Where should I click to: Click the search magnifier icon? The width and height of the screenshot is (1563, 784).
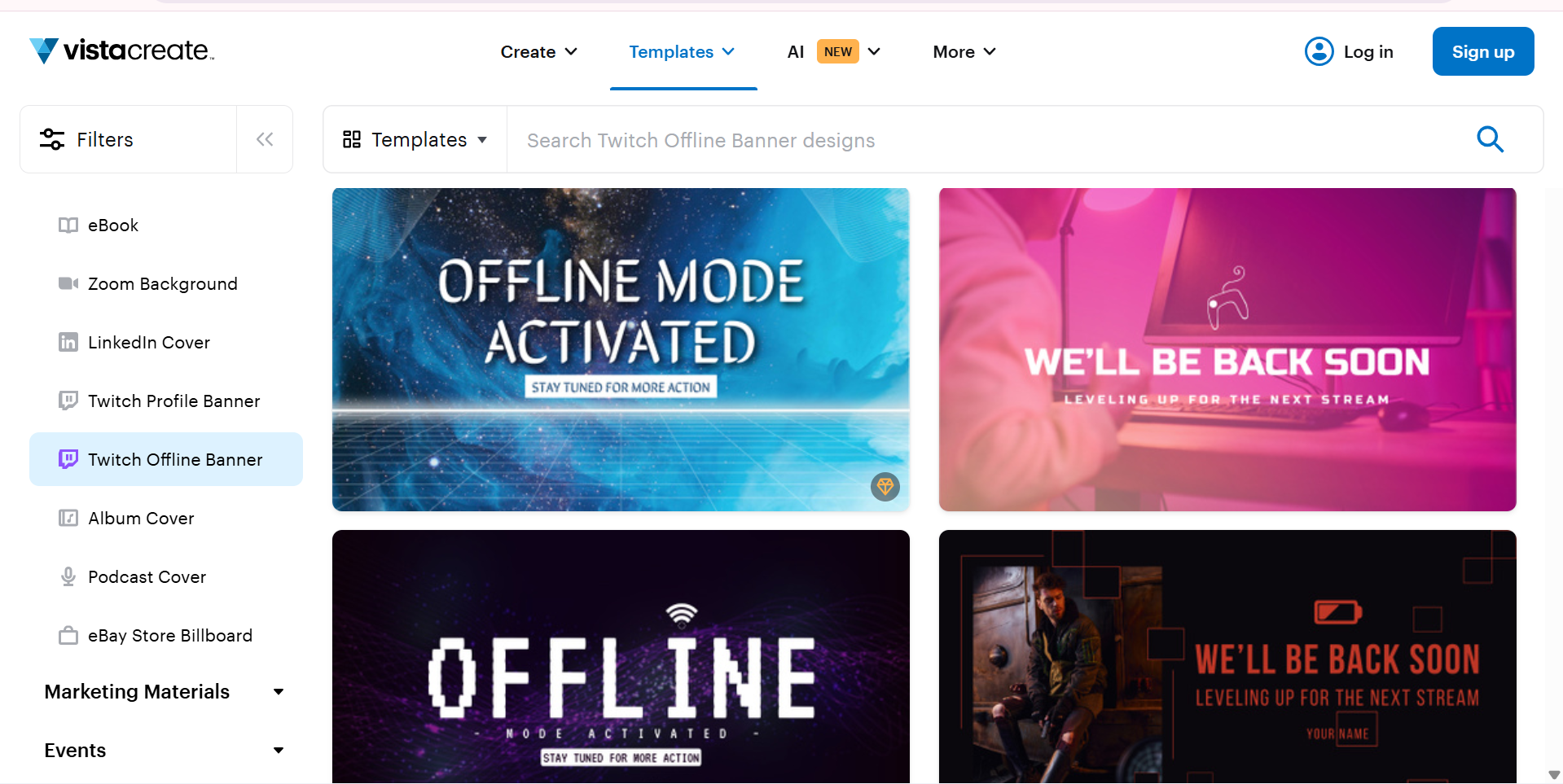(1491, 139)
